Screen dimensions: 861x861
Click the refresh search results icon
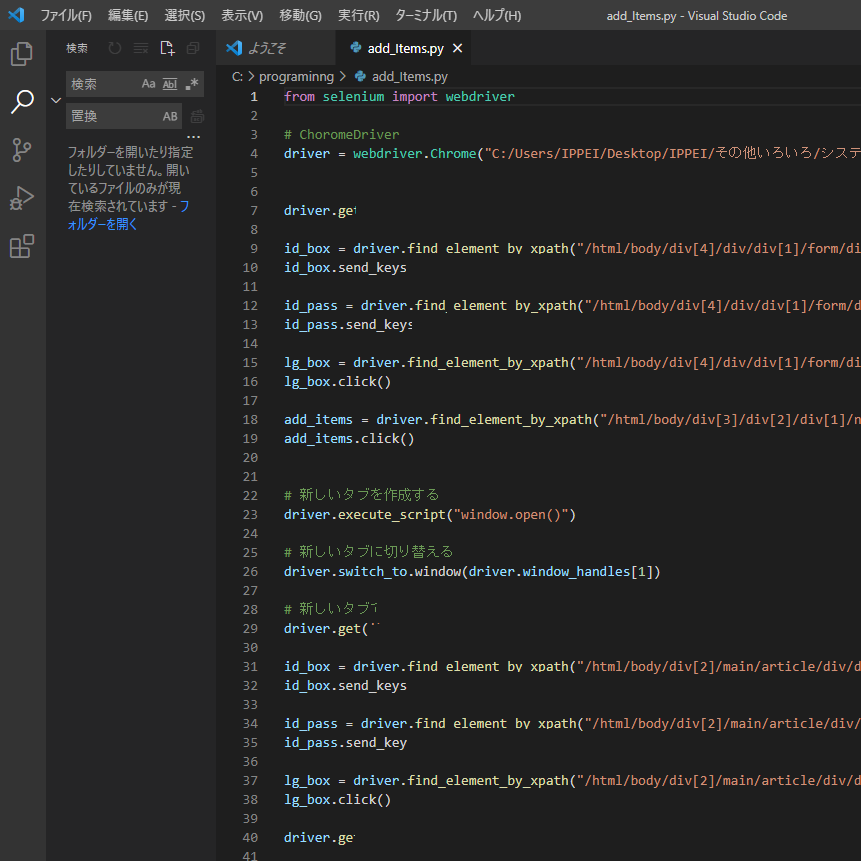pyautogui.click(x=115, y=48)
